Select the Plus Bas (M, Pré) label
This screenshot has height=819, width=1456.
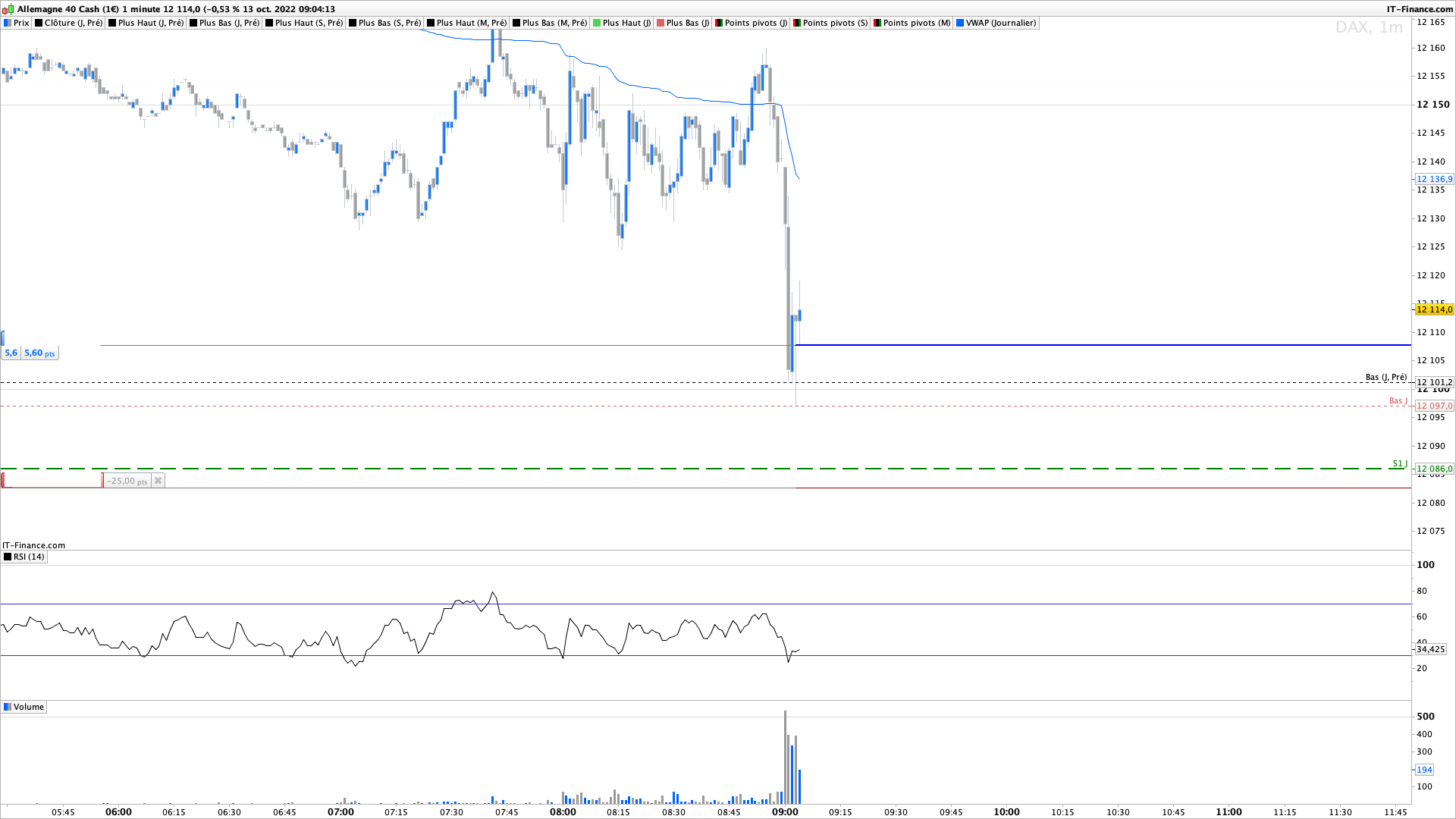pos(554,23)
